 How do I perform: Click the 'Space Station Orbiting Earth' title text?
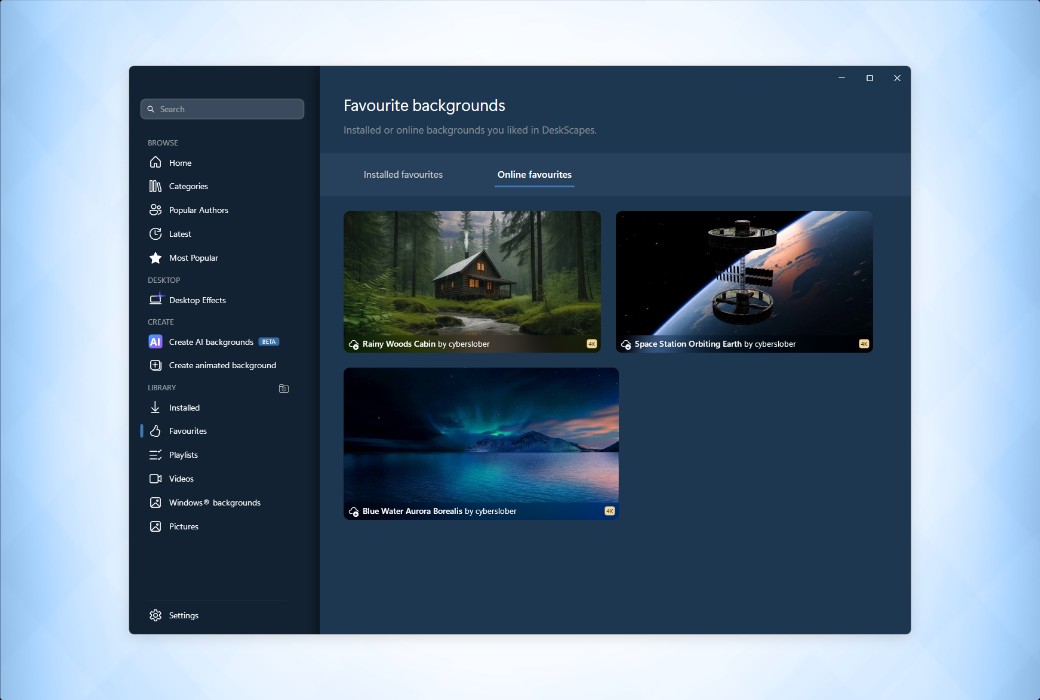point(688,344)
